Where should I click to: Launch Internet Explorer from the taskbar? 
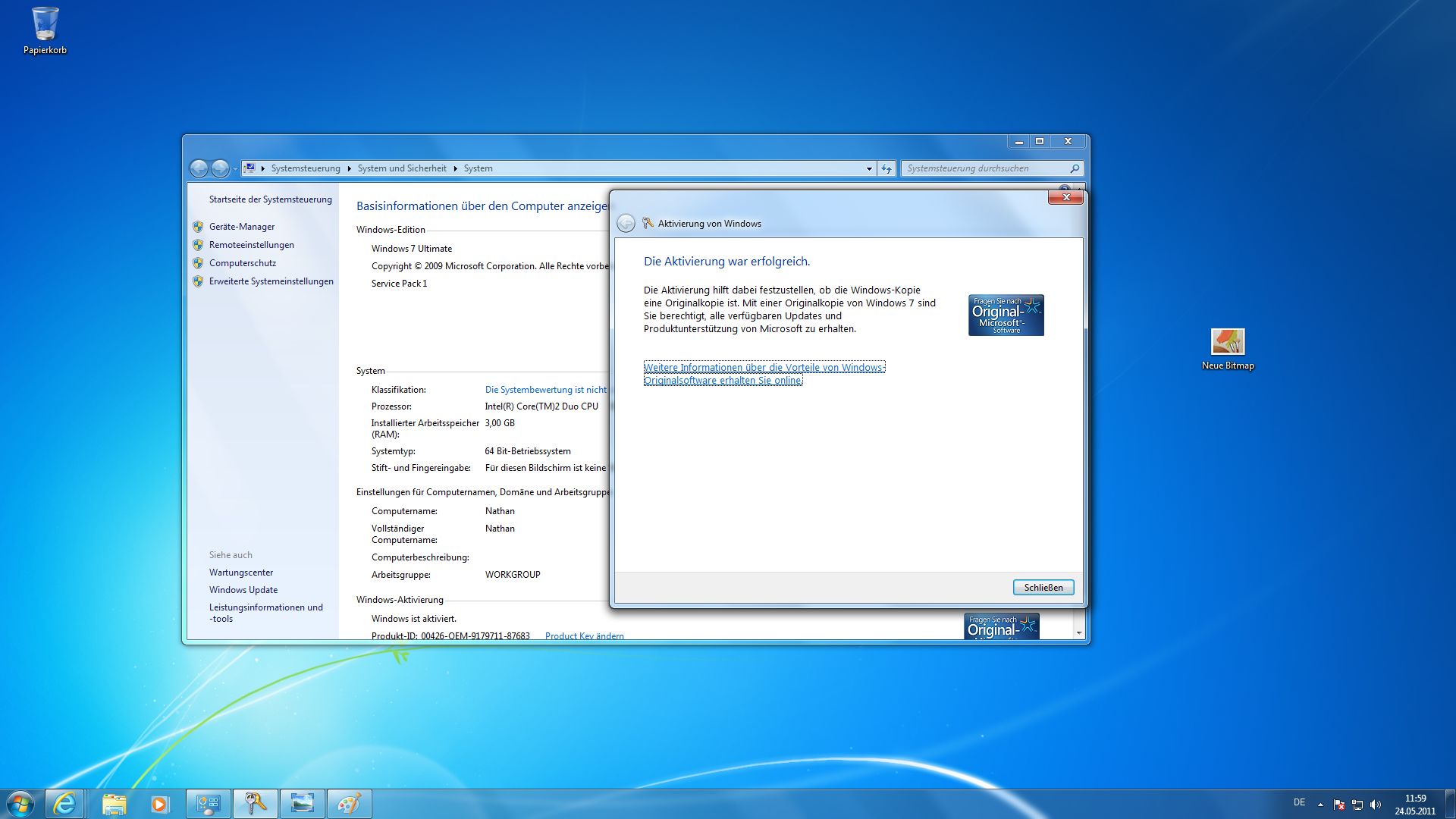pyautogui.click(x=64, y=804)
